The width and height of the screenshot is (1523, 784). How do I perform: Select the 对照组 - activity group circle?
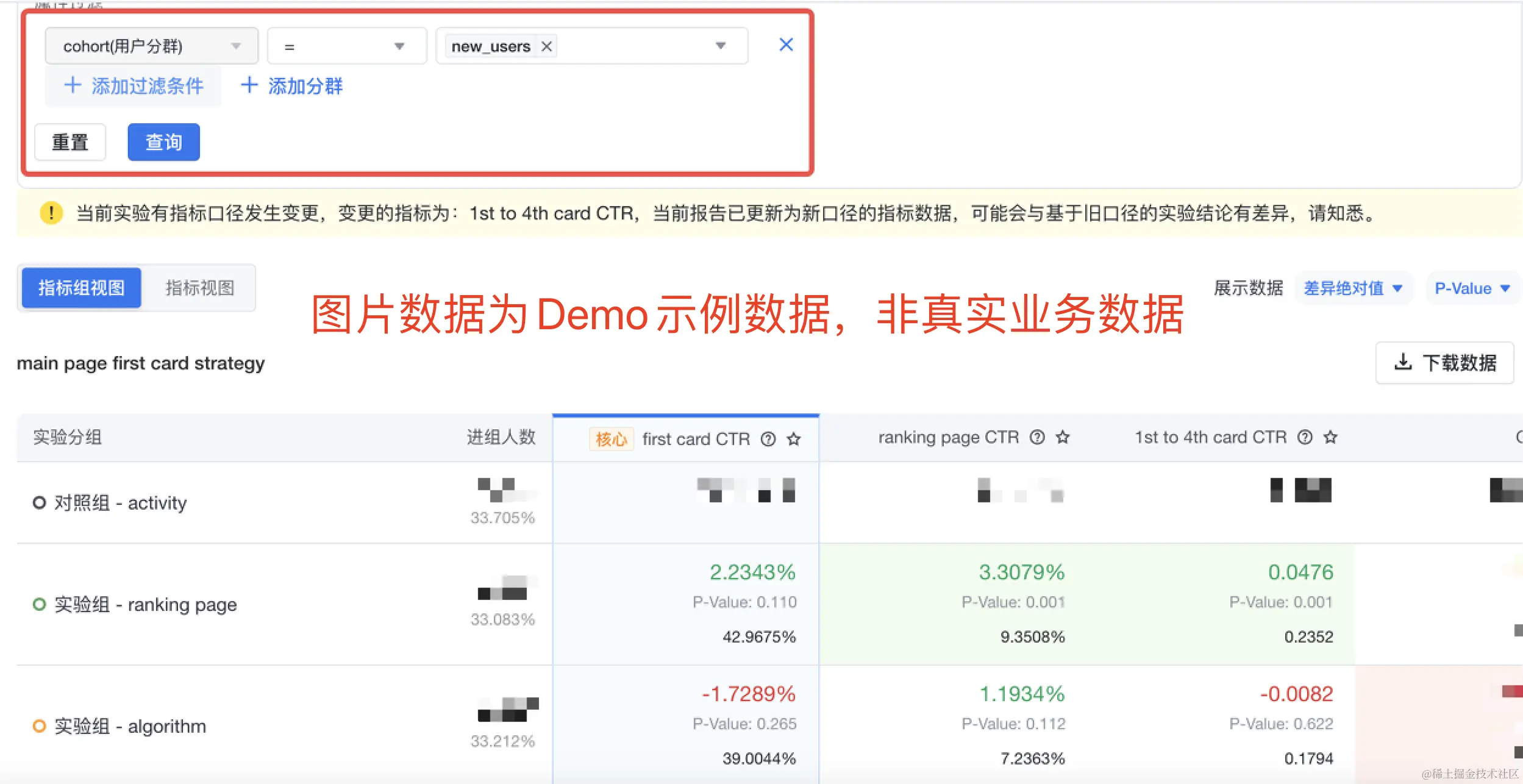tap(39, 503)
